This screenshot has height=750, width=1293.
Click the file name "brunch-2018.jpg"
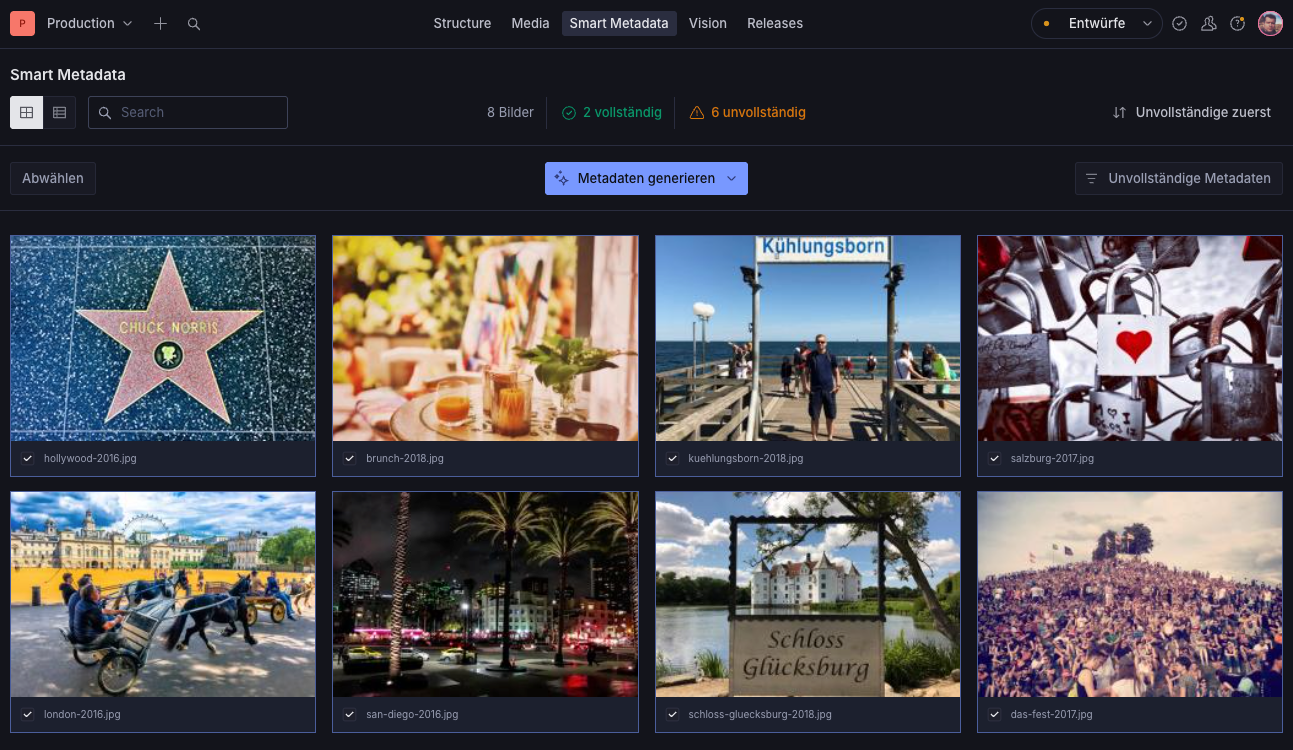coord(405,458)
